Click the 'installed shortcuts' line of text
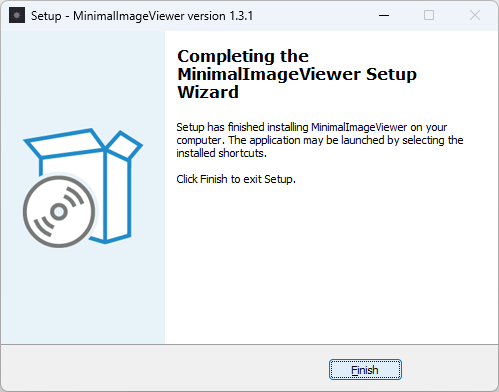The width and height of the screenshot is (499, 392). [x=221, y=153]
